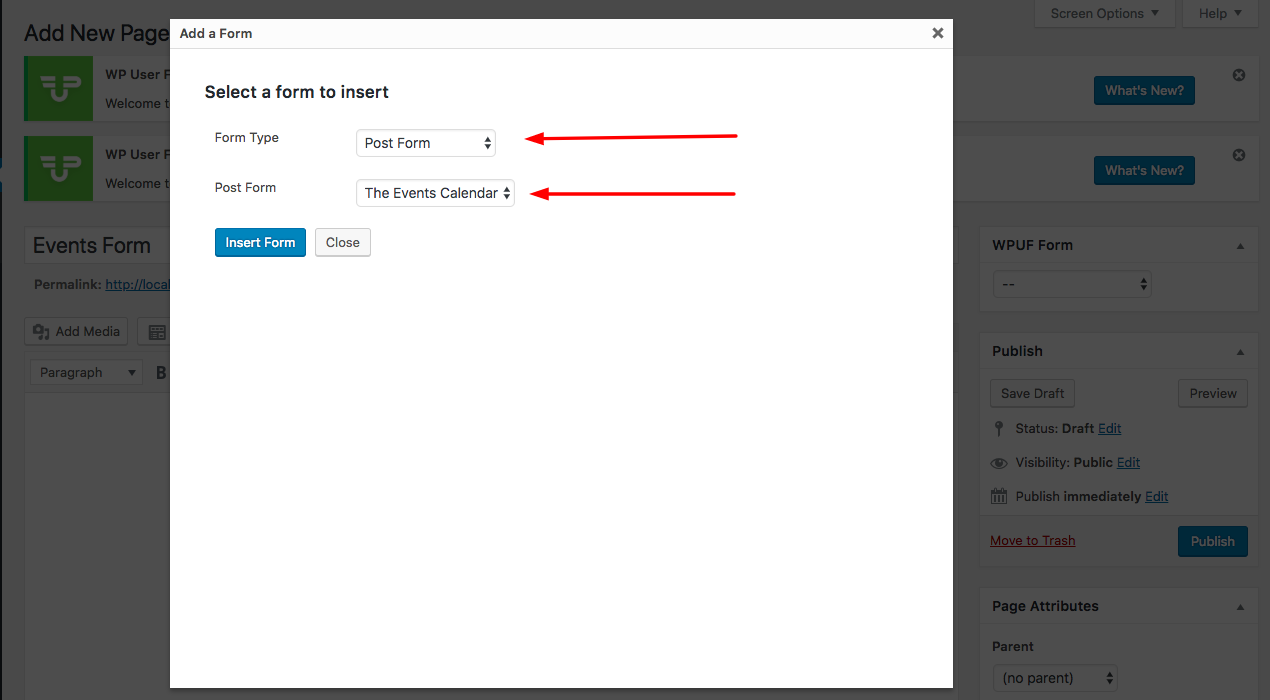Collapse the Publish panel
1270x700 pixels.
pos(1240,351)
